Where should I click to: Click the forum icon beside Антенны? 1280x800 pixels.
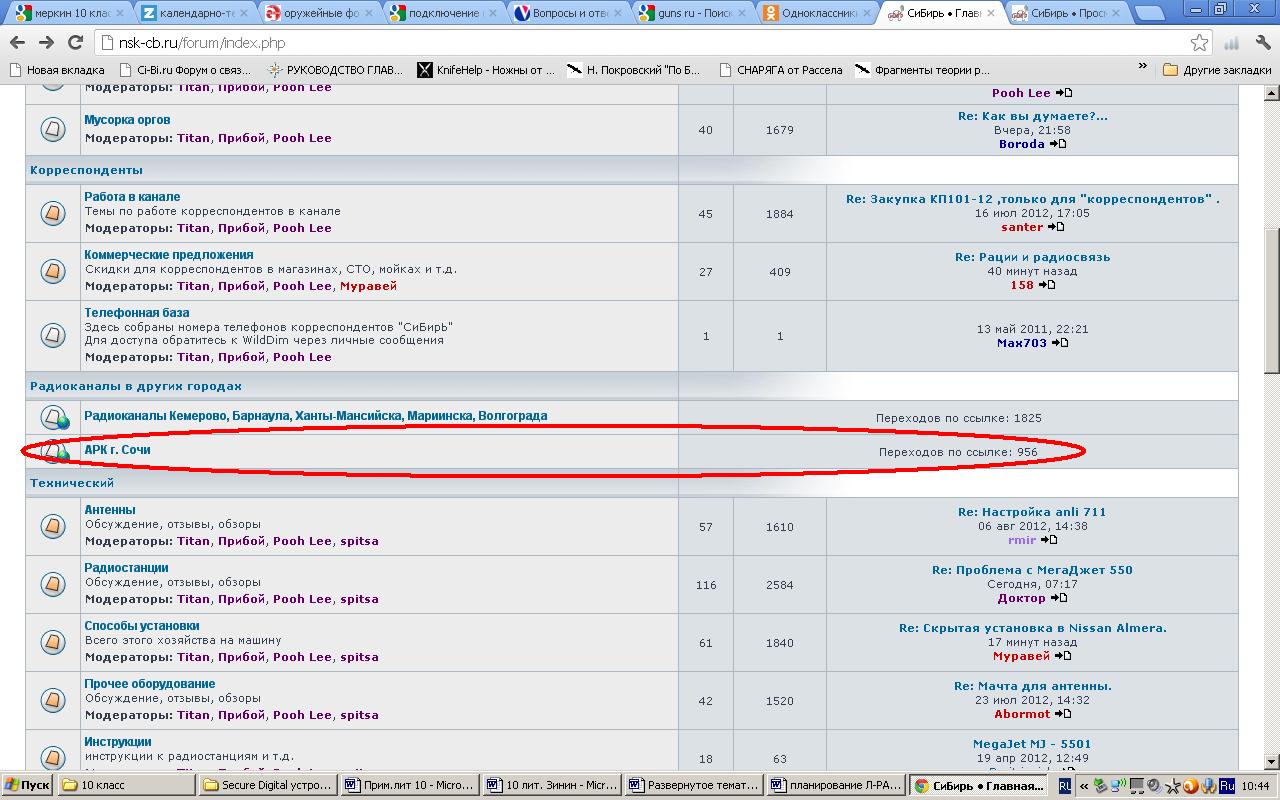(x=53, y=526)
